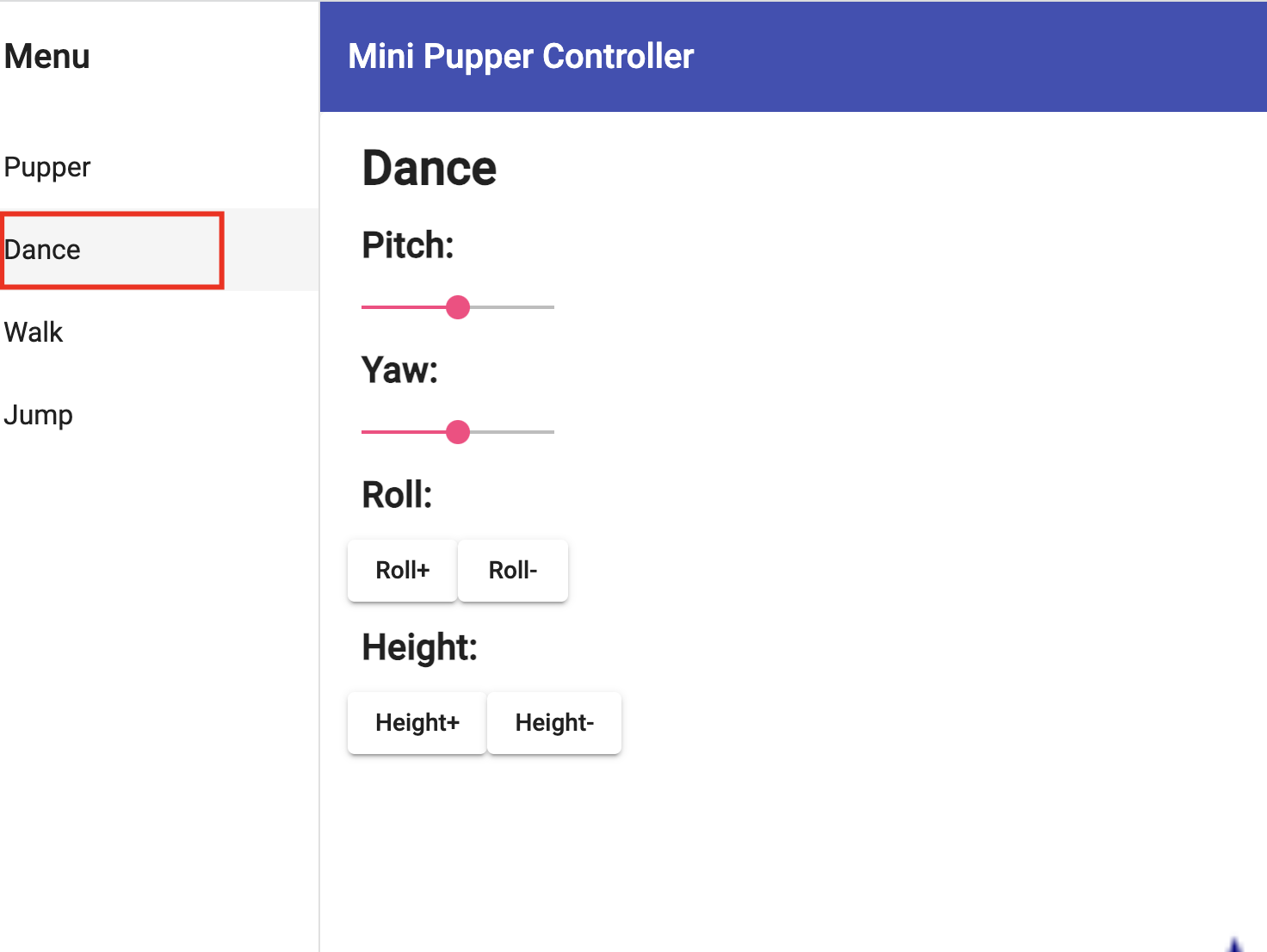
Task: Click the gray unfilled part of Yaw slider
Action: (514, 432)
